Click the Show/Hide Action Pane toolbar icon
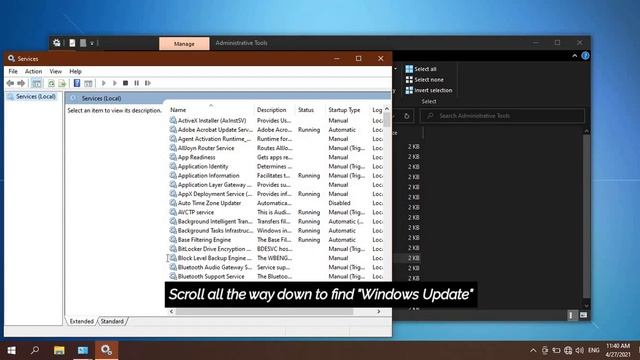Viewport: 640px width, 360px height. (x=88, y=83)
